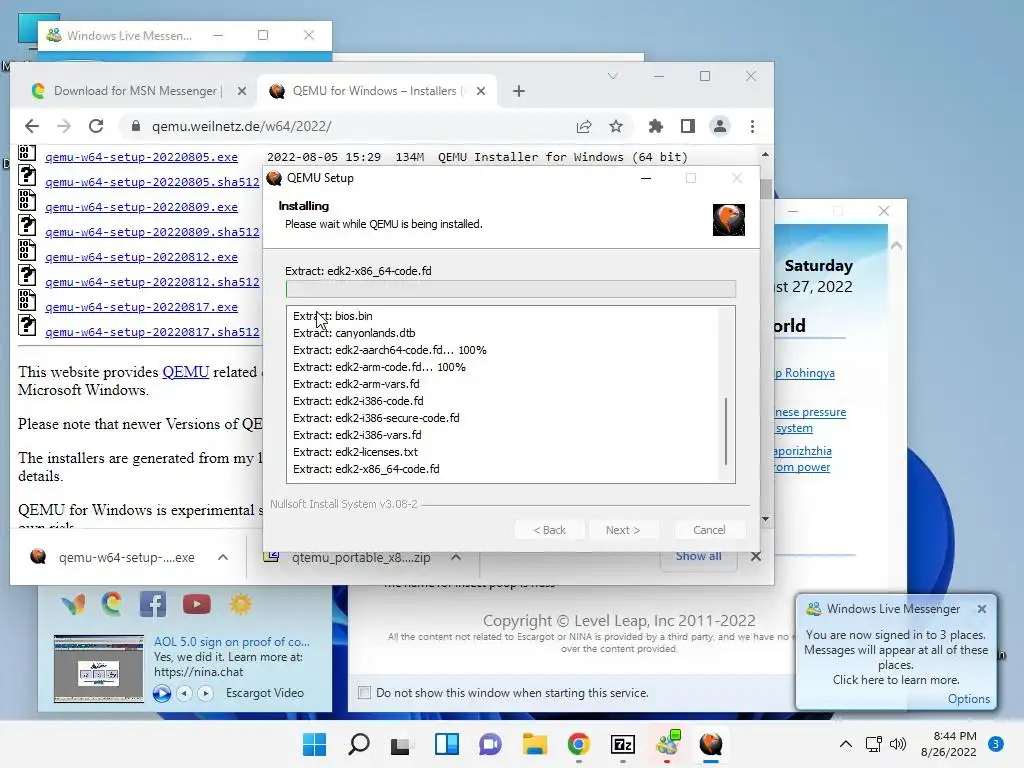Reload the QEMU page
The width and height of the screenshot is (1024, 768).
pos(96,126)
